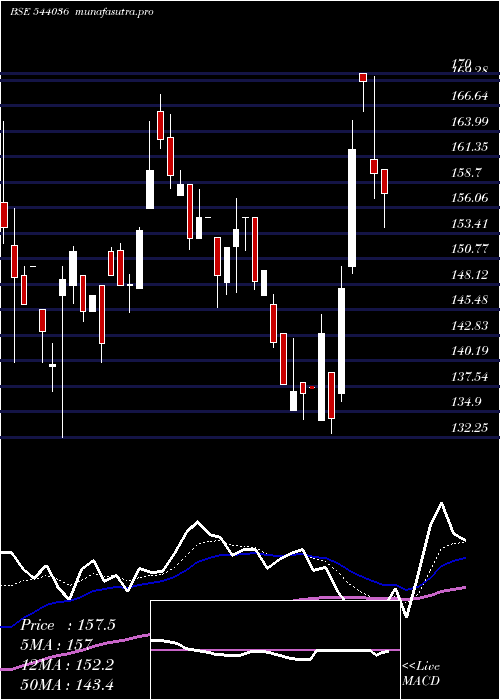Click the 153.41 price axis label
500x700 pixels.
point(469,223)
